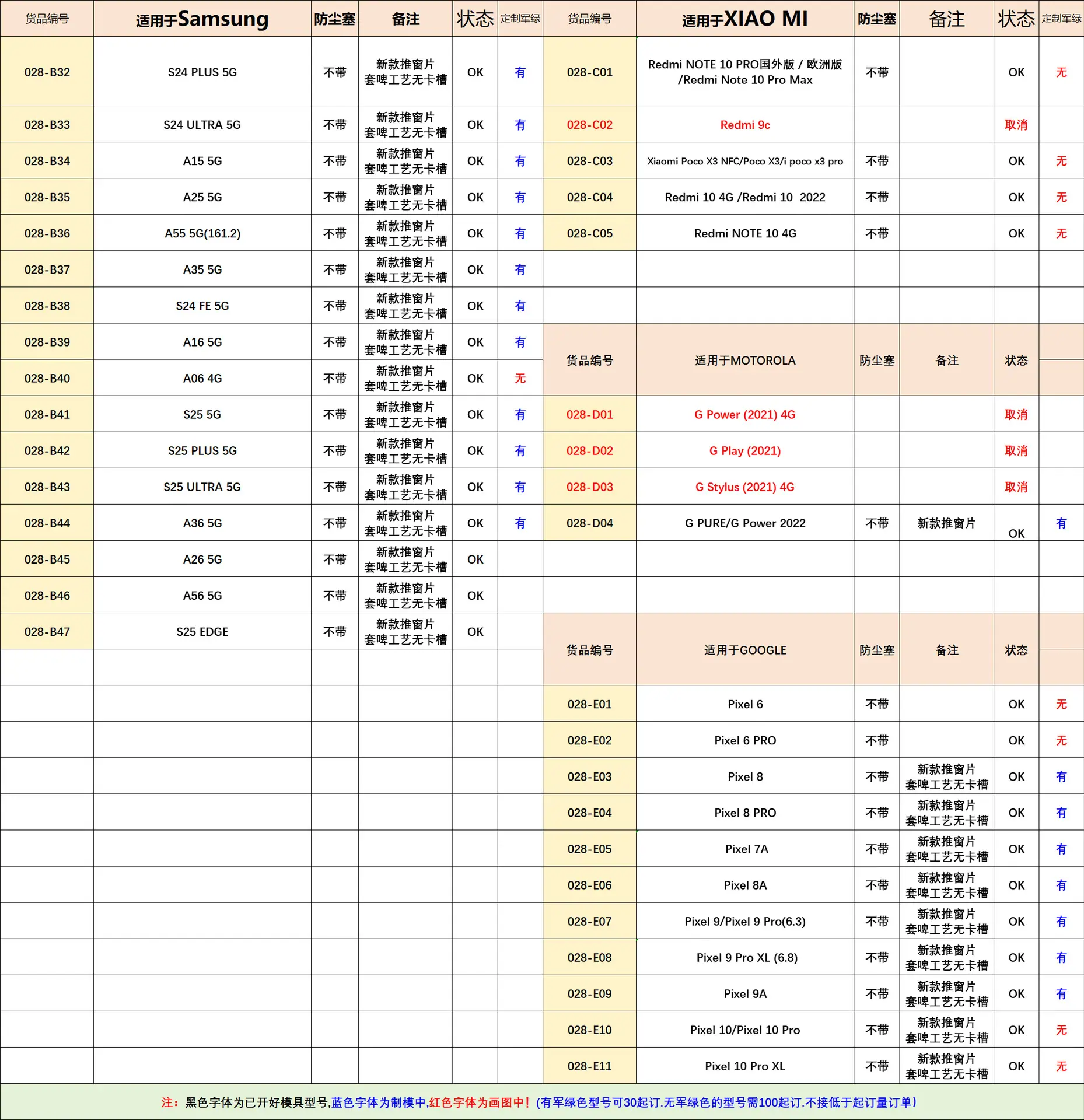Viewport: 1084px width, 1120px height.
Task: Click the 适用于MOTOROLA header cell
Action: pyautogui.click(x=745, y=360)
